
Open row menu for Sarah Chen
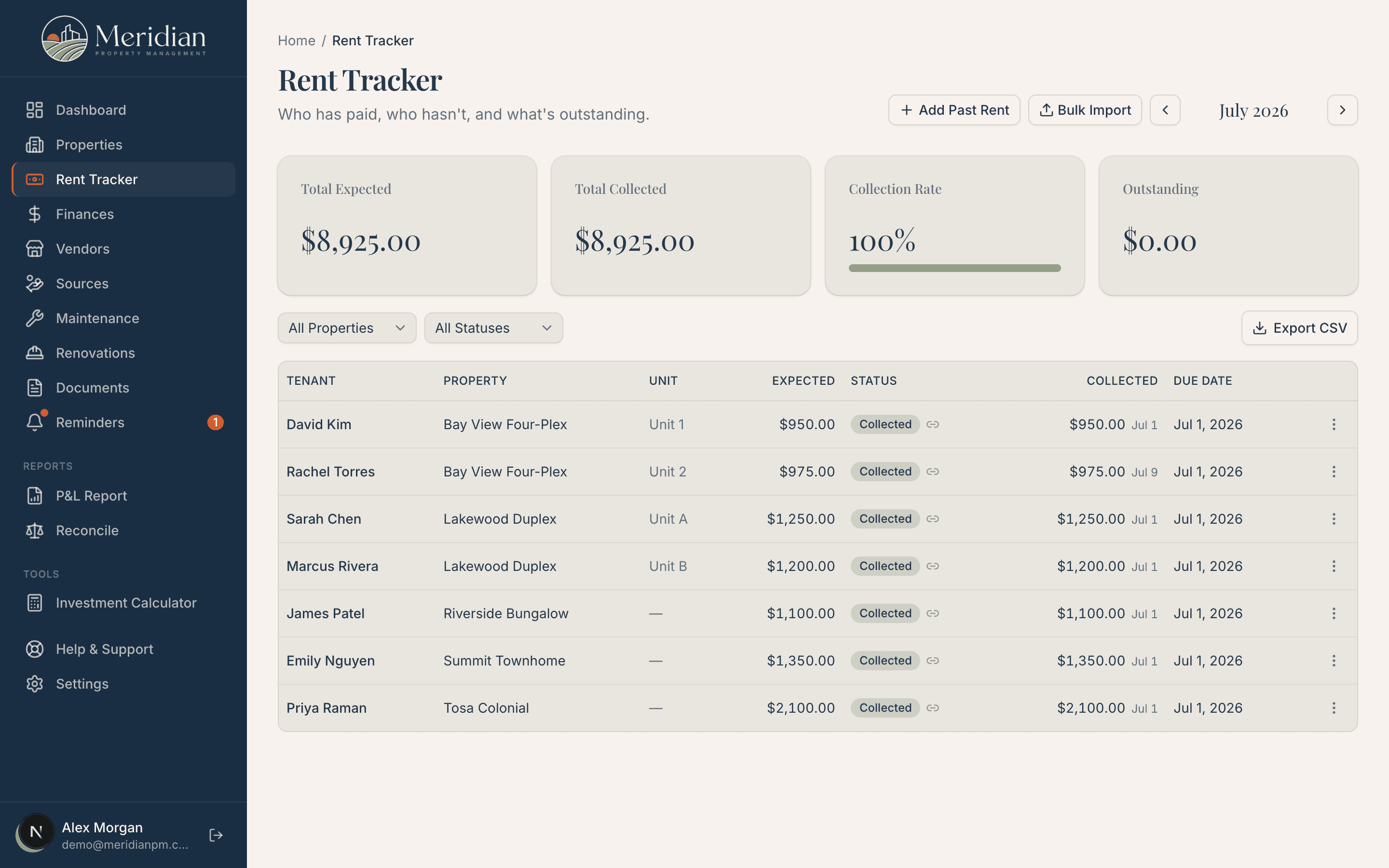[x=1334, y=519]
